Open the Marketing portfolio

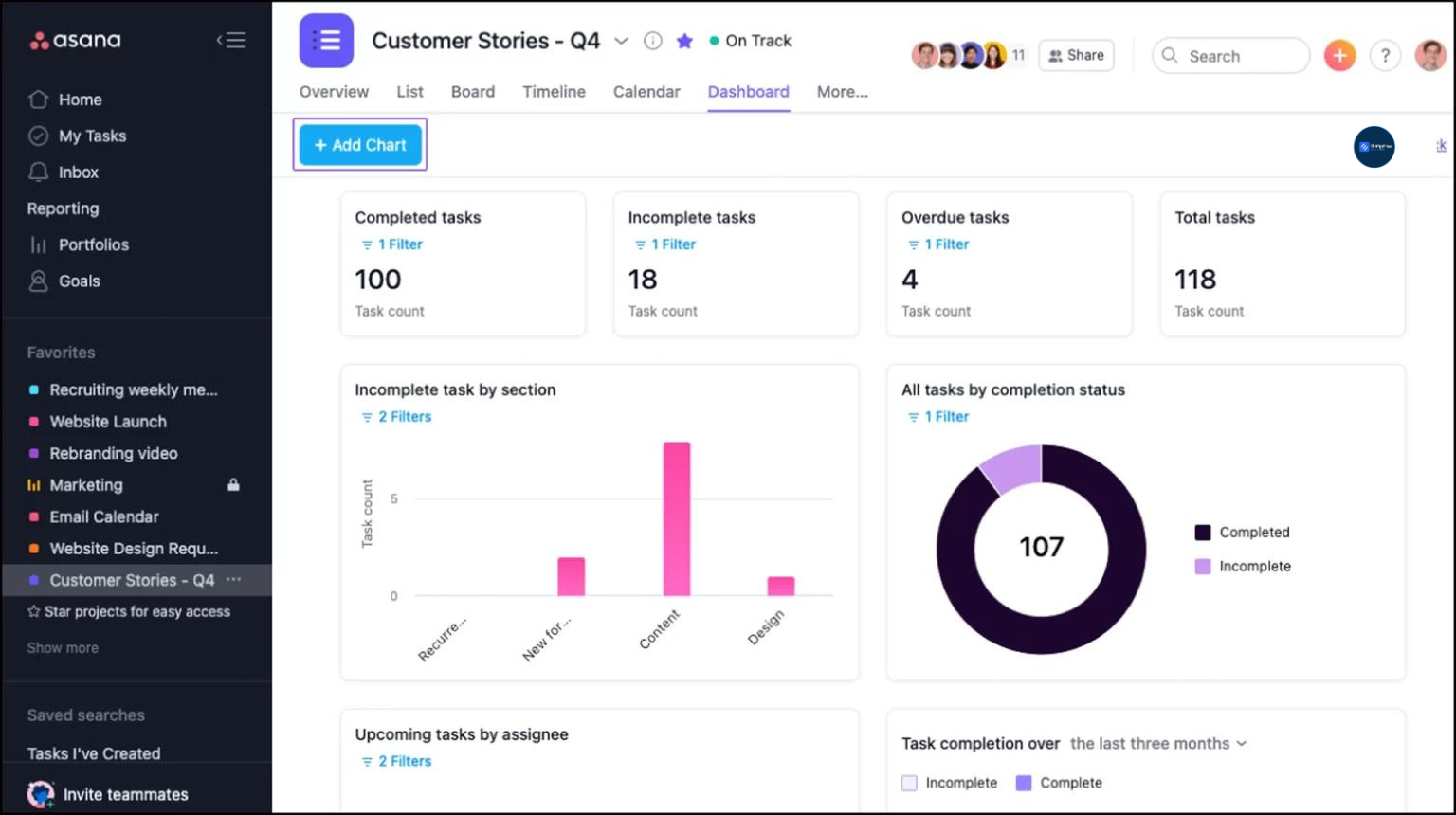[x=85, y=485]
